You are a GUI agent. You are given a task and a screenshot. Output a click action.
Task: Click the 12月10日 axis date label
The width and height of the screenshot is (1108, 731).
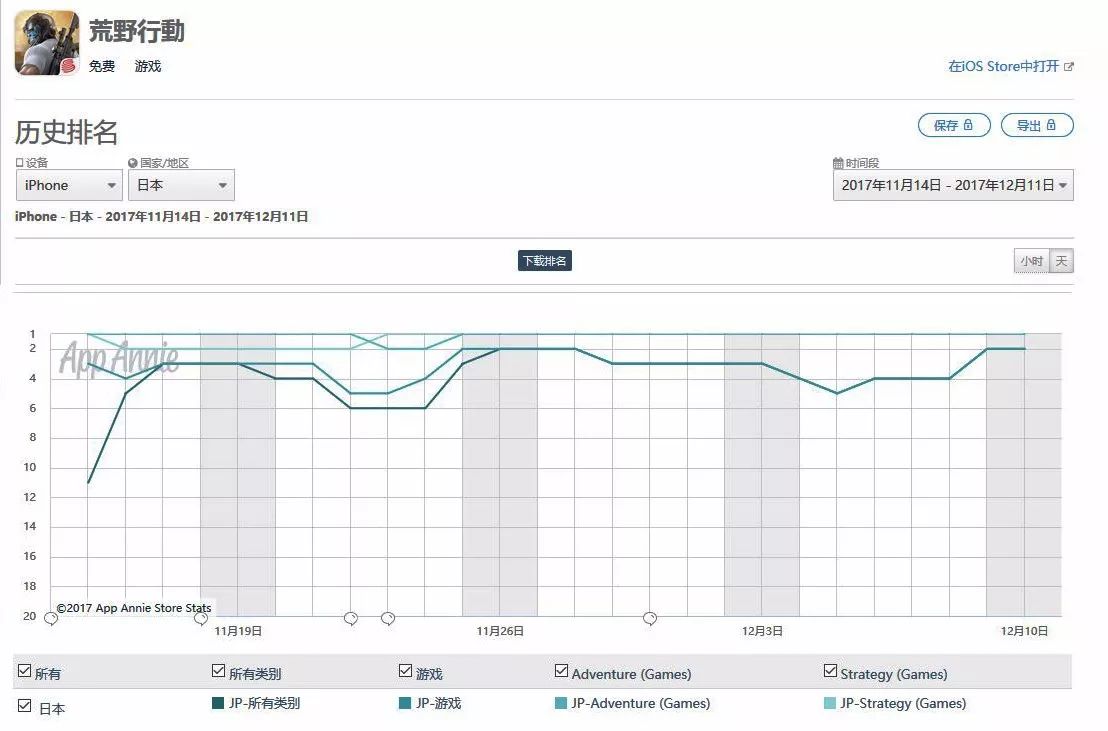(1025, 631)
